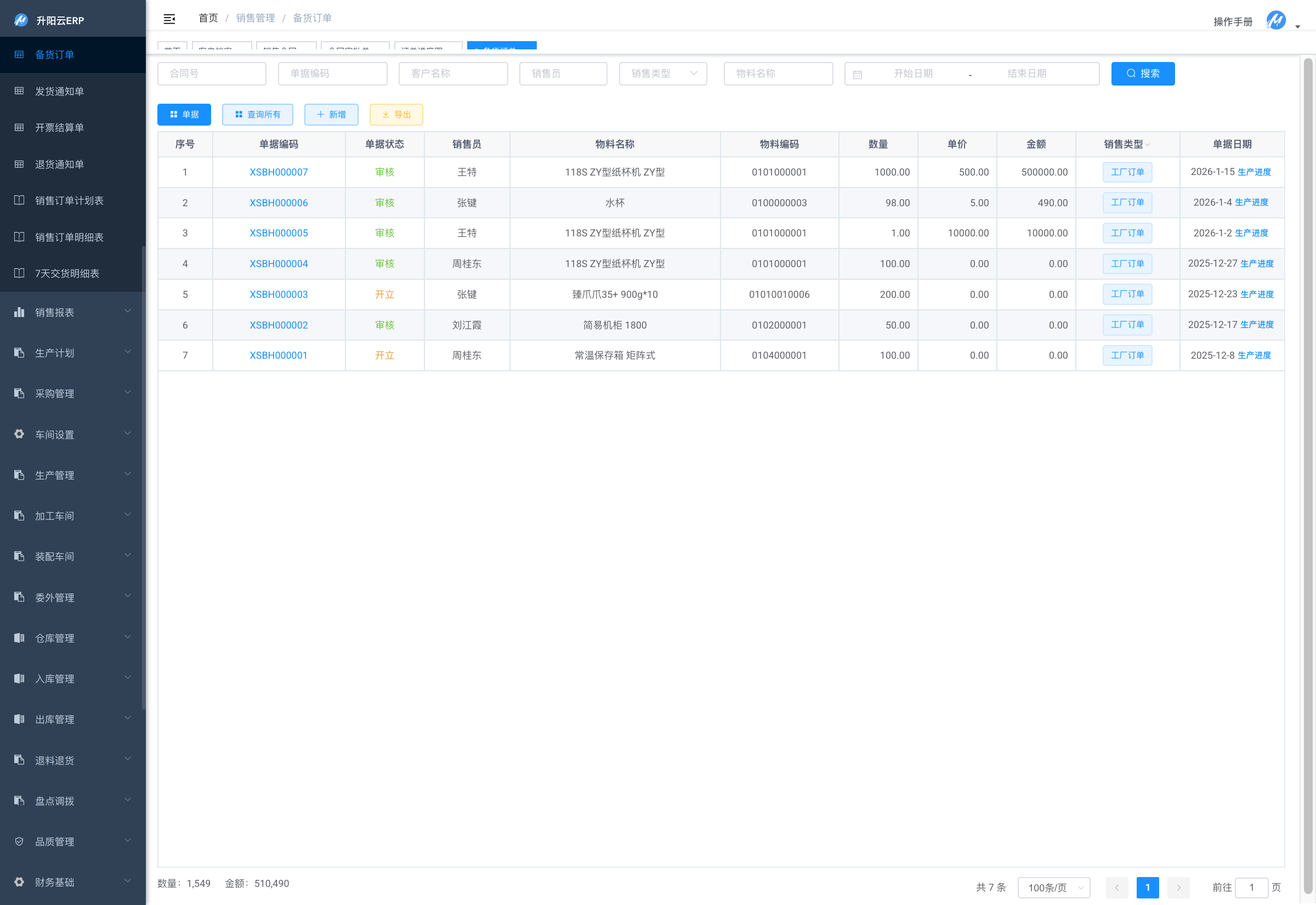1316x905 pixels.
Task: Open the 100条/页 page size dropdown
Action: (x=1053, y=887)
